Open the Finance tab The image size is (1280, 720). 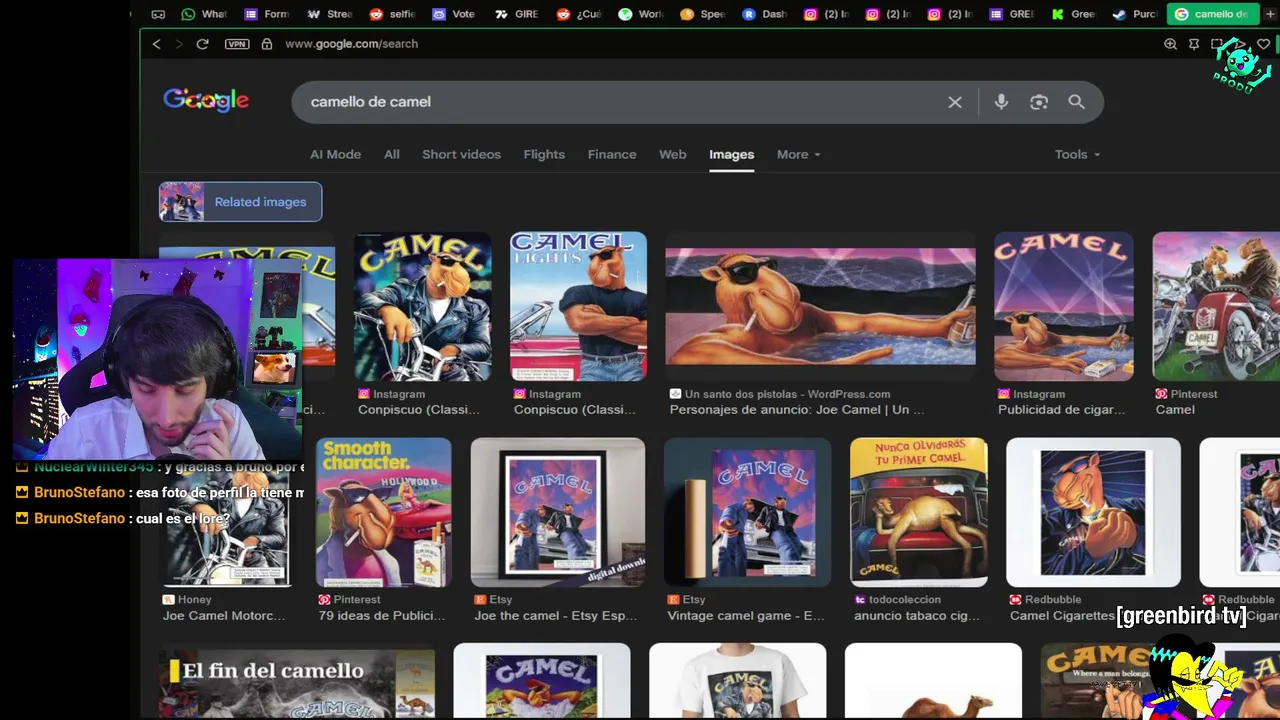pyautogui.click(x=612, y=154)
